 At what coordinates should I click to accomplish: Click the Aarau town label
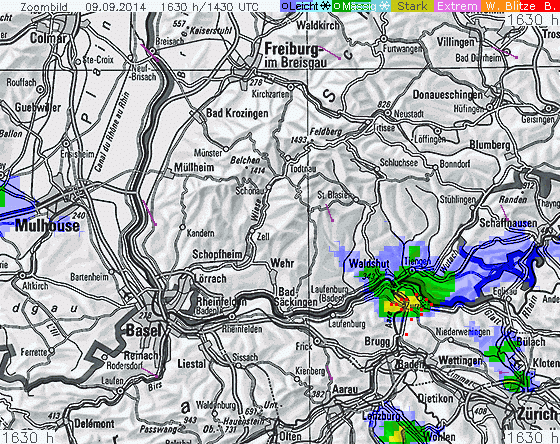[345, 389]
